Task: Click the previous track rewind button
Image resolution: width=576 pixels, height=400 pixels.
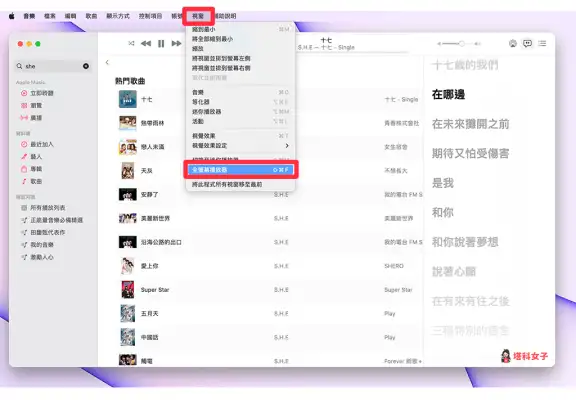Action: point(146,43)
